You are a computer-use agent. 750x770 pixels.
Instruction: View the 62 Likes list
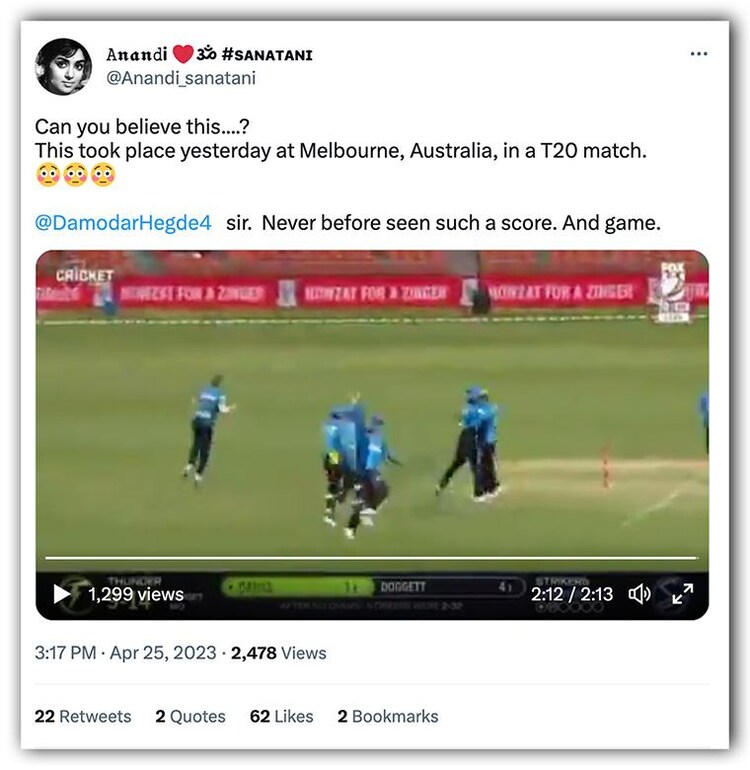281,716
